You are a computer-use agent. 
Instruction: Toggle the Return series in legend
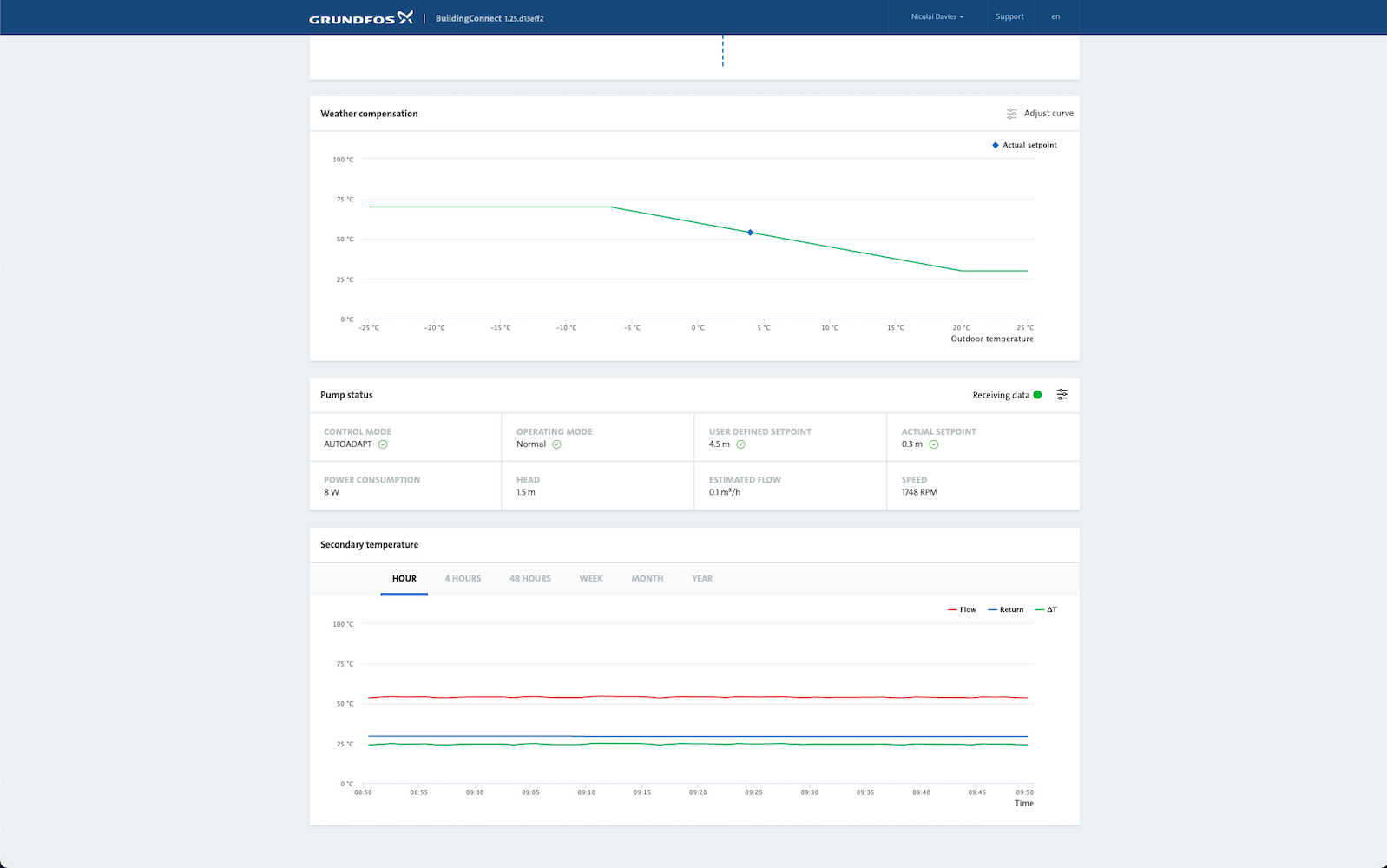(x=1006, y=610)
